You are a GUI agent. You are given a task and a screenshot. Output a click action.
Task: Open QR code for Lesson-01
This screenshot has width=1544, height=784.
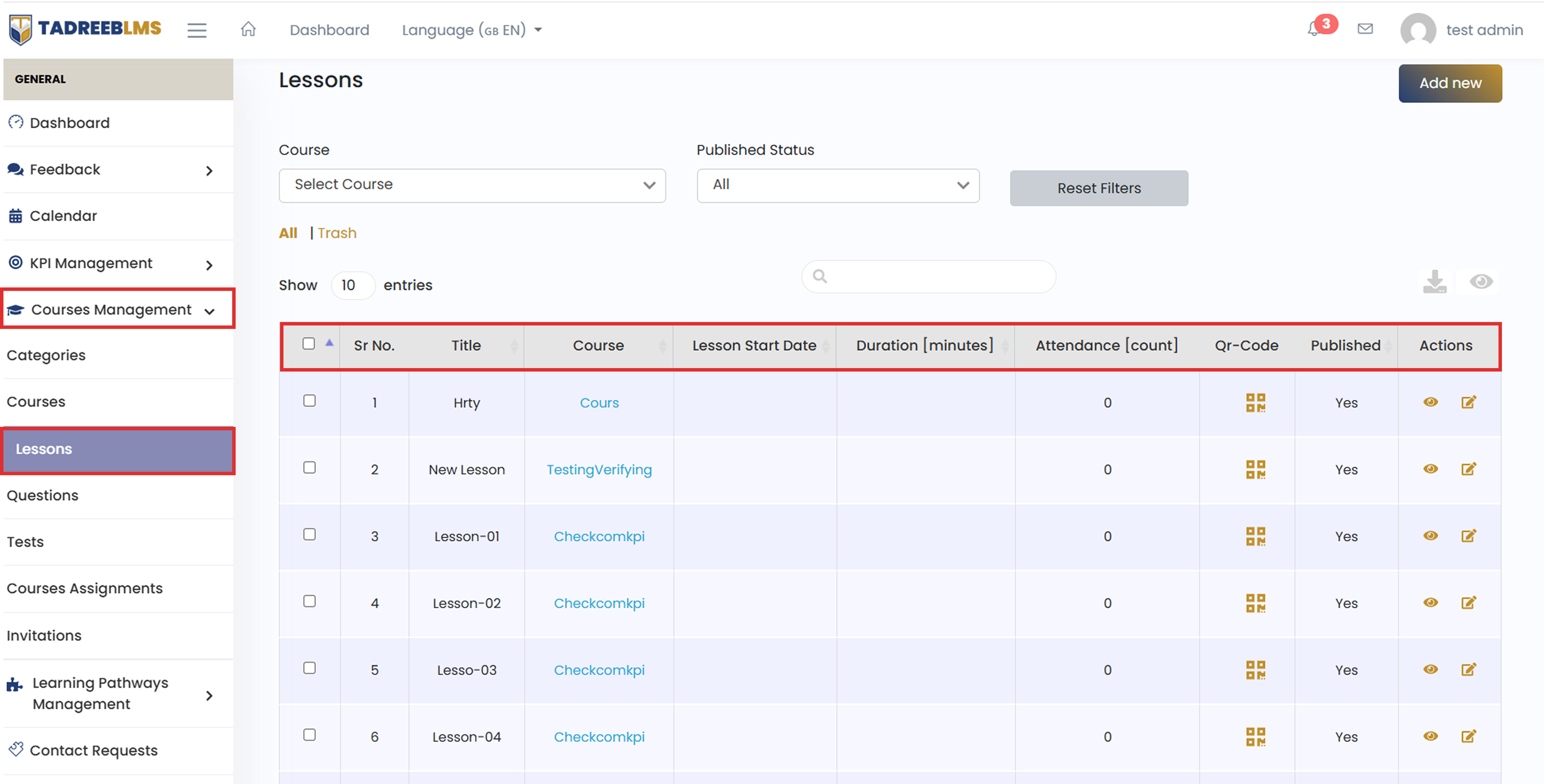coord(1255,537)
